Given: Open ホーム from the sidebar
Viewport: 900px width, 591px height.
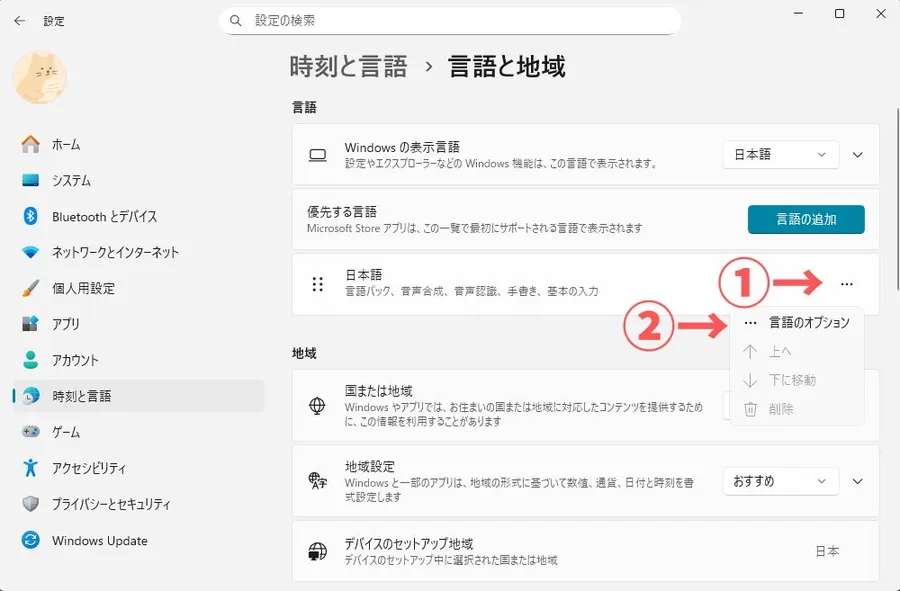Looking at the screenshot, I should pos(65,144).
